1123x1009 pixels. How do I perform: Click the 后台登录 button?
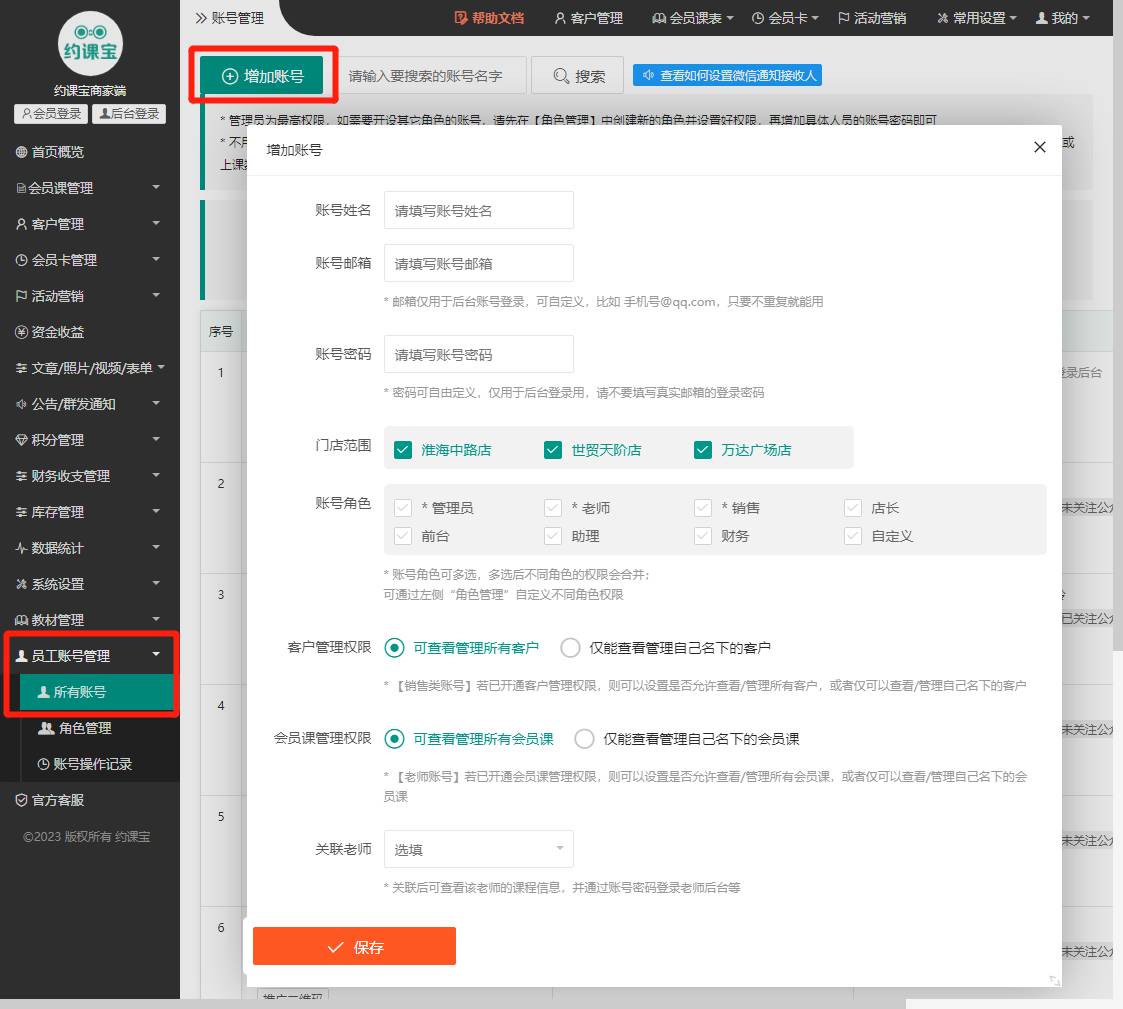[x=129, y=113]
